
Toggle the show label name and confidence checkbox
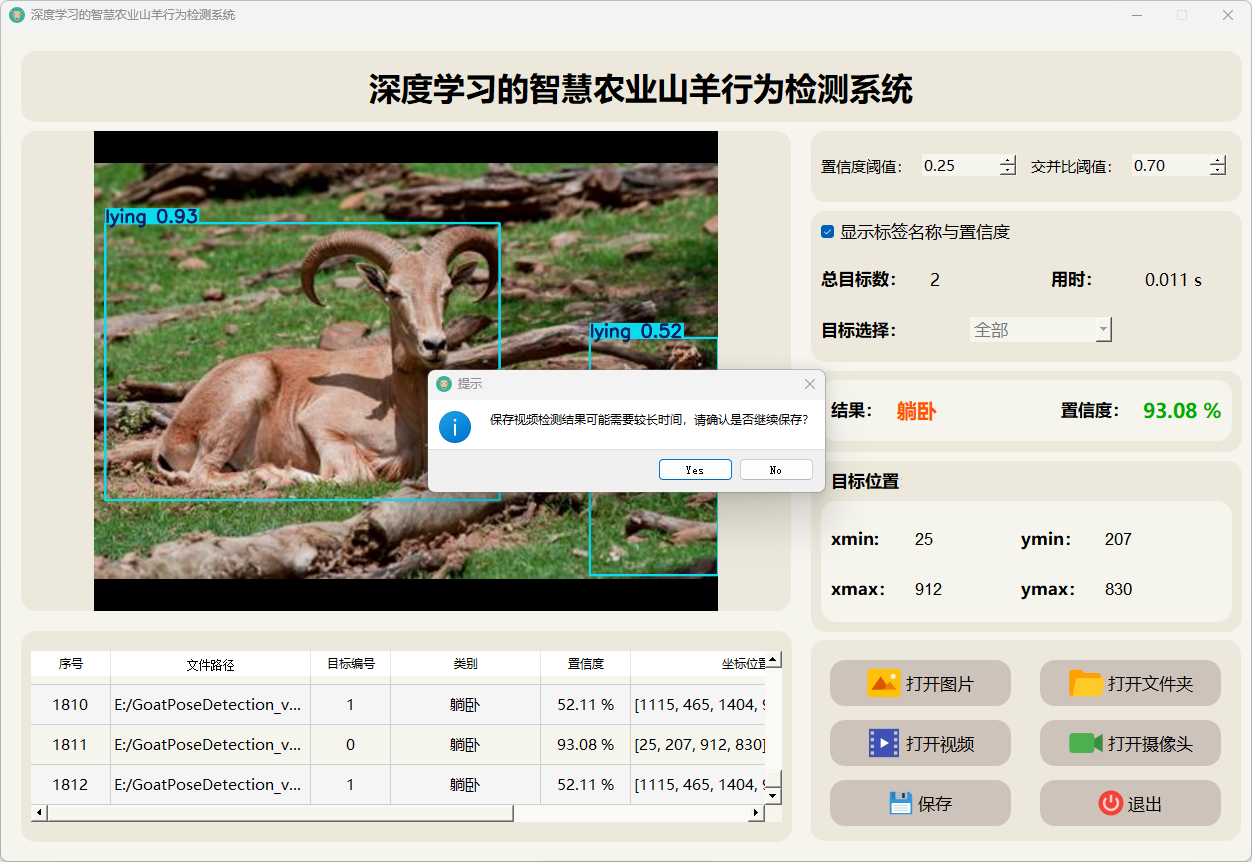tap(828, 232)
